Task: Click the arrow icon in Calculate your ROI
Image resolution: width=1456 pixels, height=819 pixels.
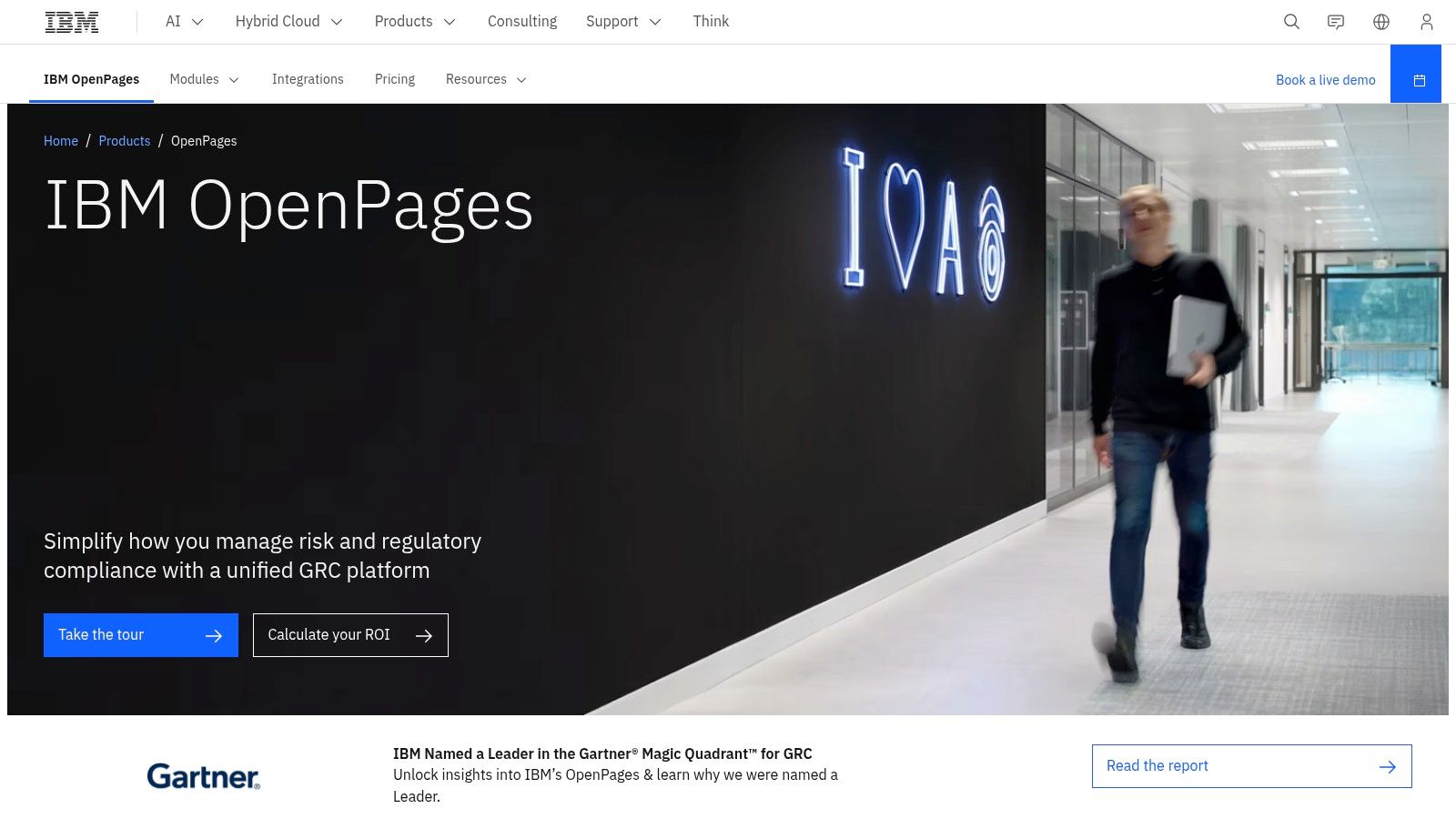Action: [x=424, y=634]
